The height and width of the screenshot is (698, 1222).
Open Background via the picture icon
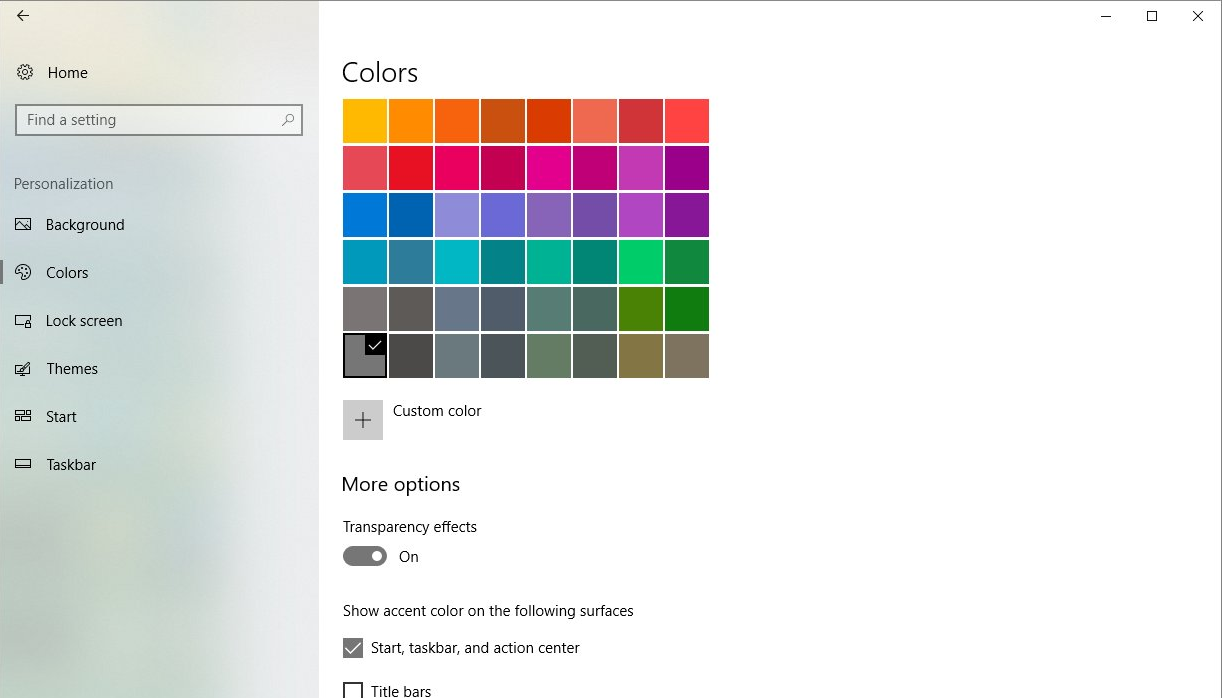[x=23, y=225]
